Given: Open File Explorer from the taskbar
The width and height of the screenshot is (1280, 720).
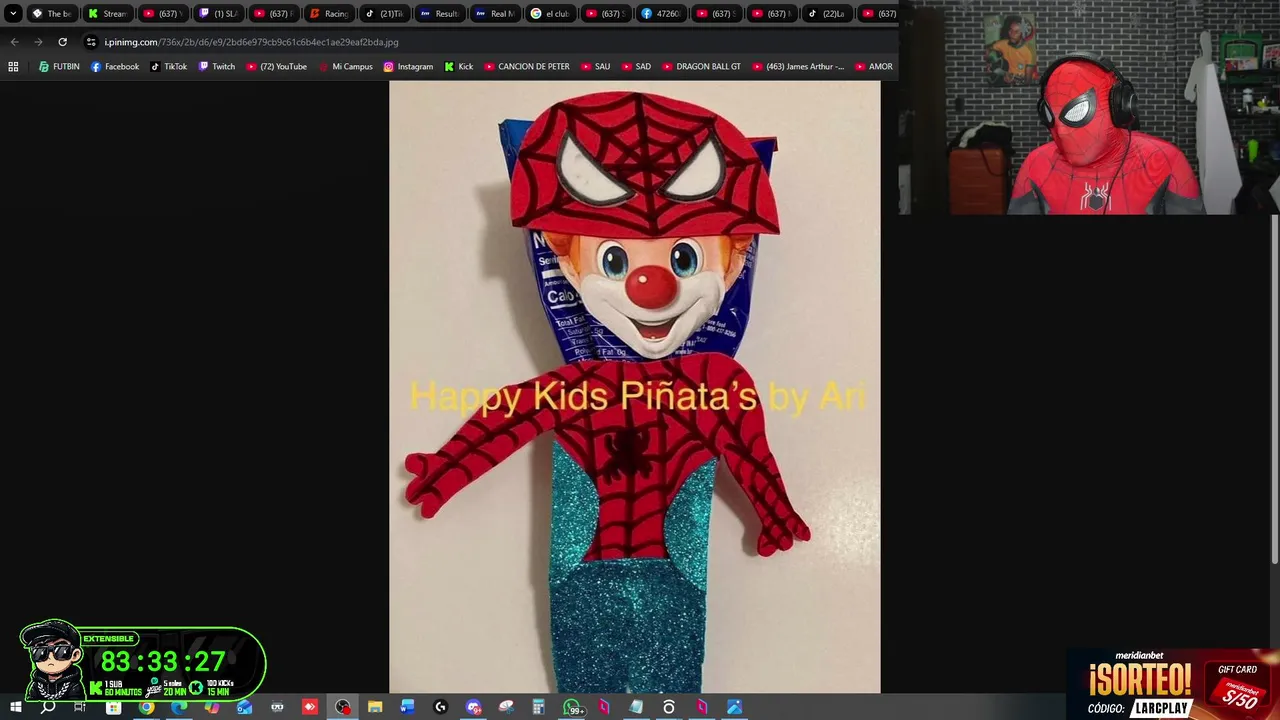Looking at the screenshot, I should pyautogui.click(x=375, y=707).
